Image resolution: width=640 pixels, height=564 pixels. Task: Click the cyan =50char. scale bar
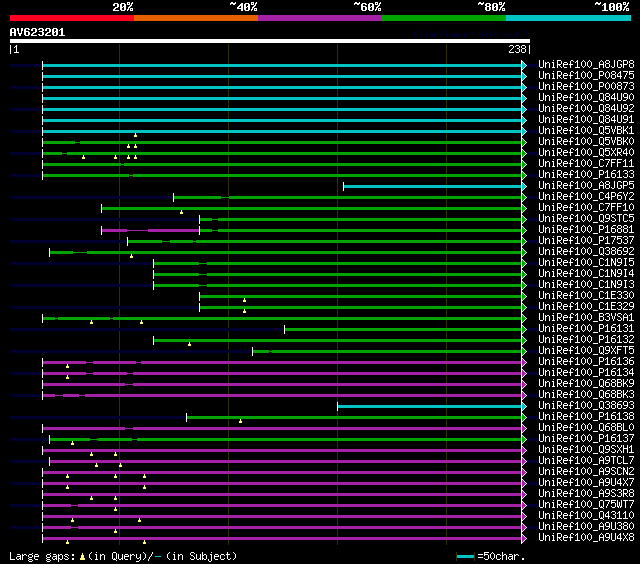(465, 556)
